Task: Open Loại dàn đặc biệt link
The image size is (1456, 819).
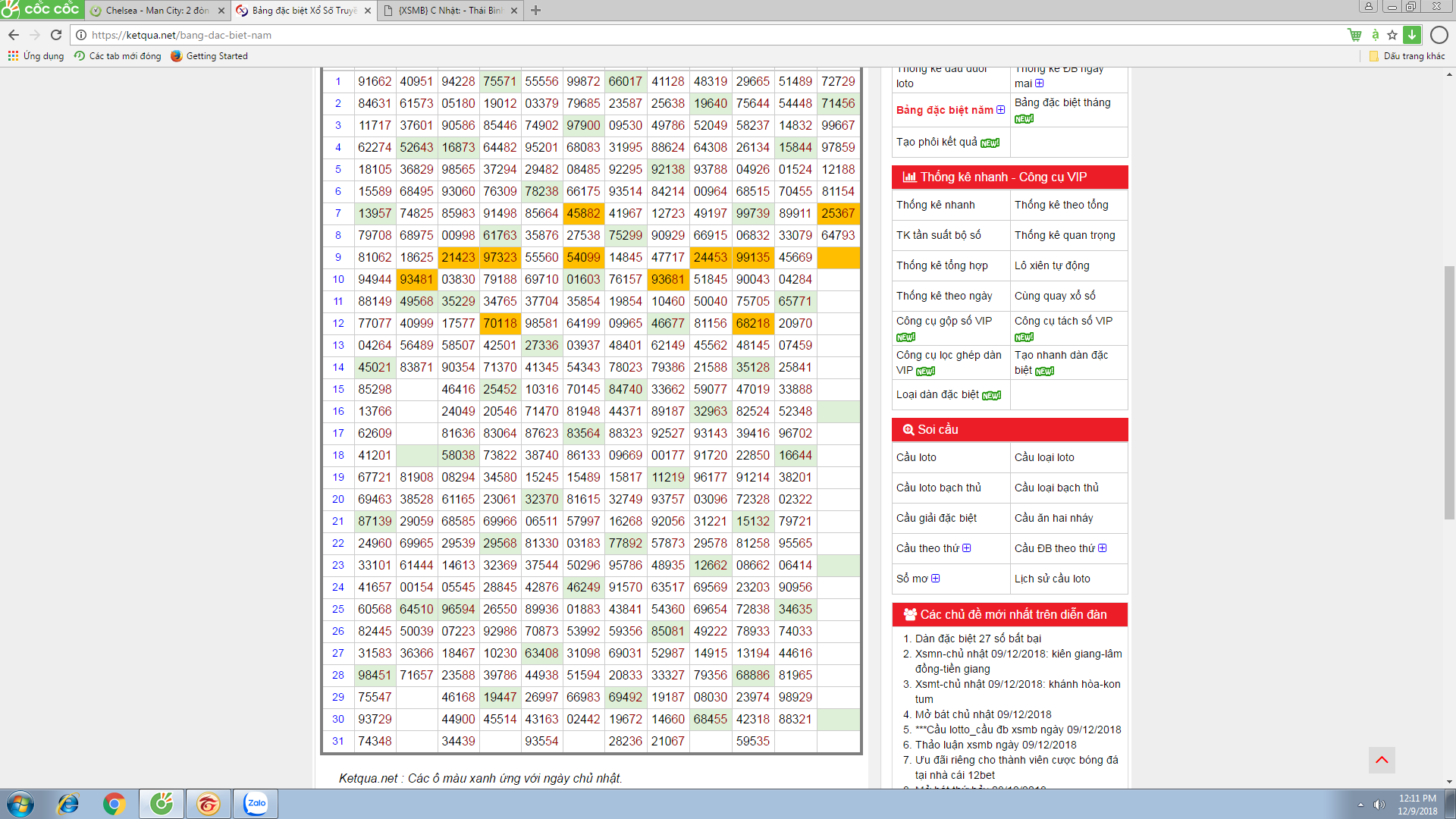Action: [x=937, y=394]
